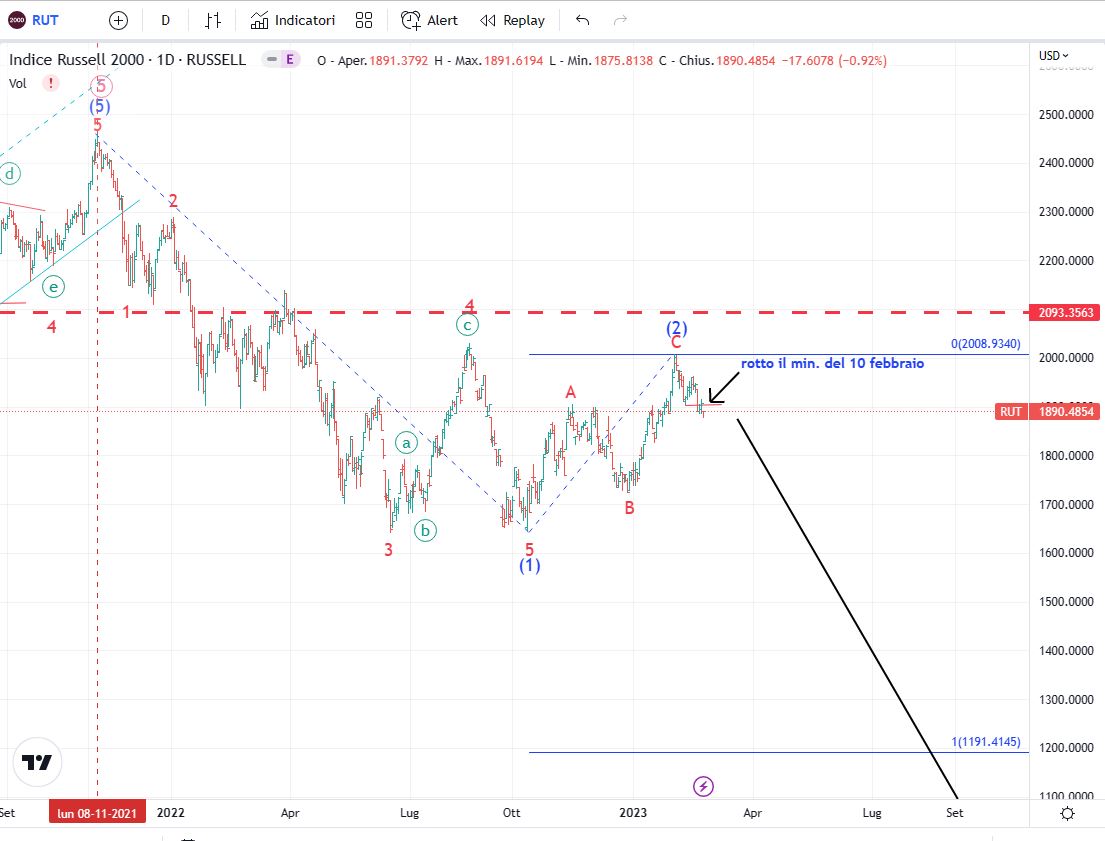1105x841 pixels.
Task: Create an Alert
Action: [429, 20]
